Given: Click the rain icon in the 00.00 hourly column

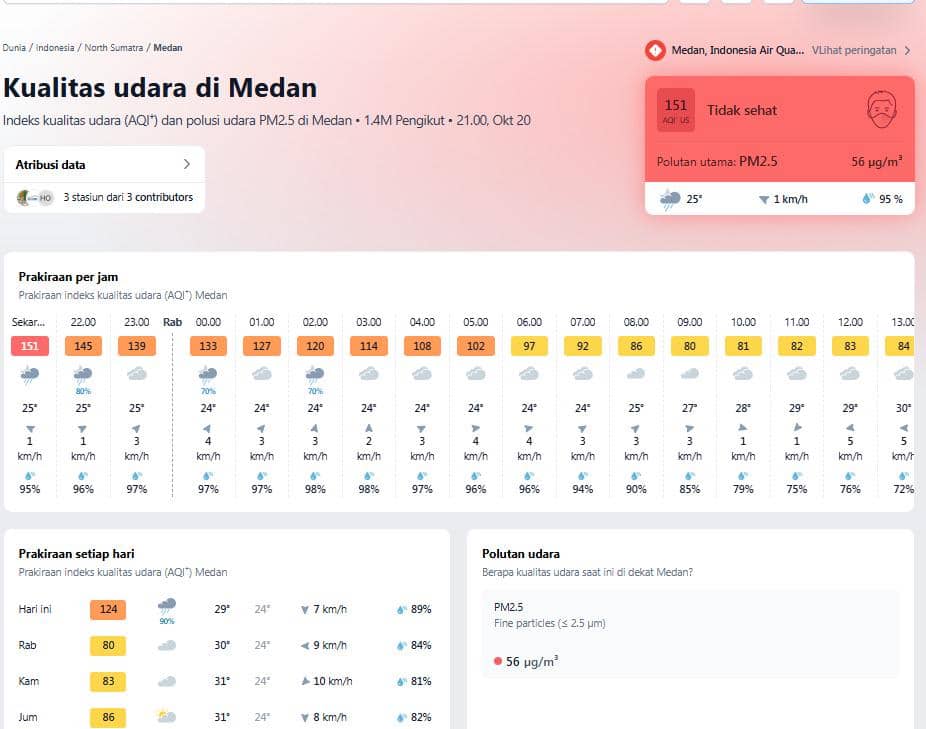Looking at the screenshot, I should (208, 374).
